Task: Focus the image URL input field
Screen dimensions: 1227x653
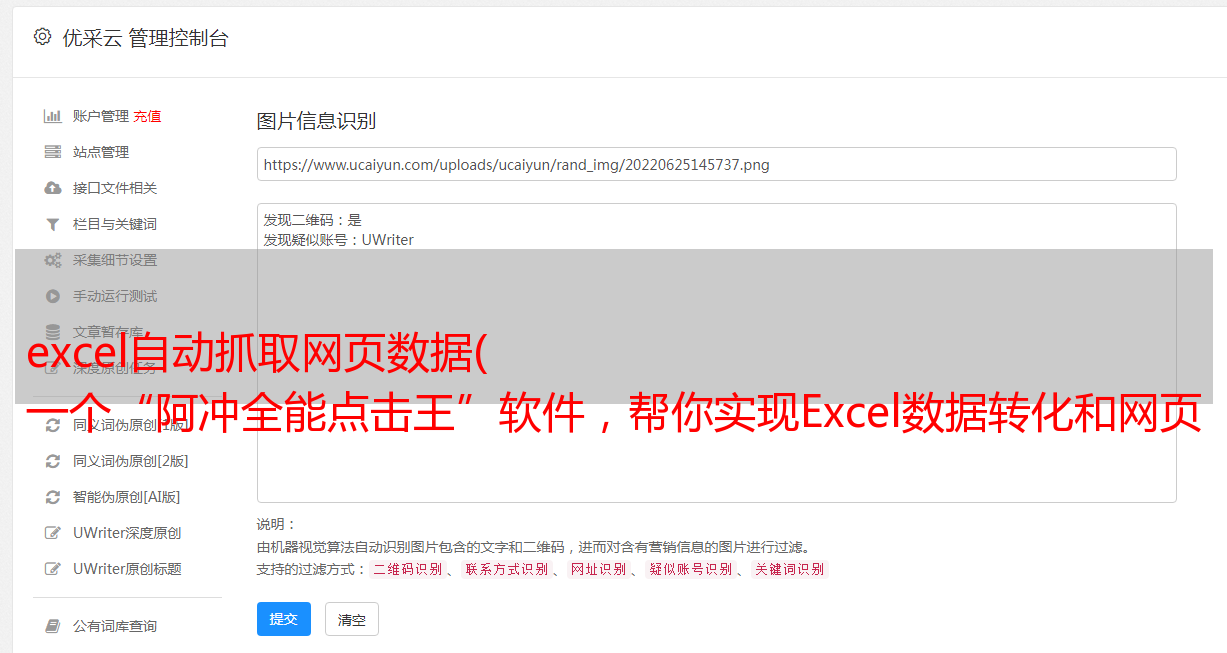Action: (716, 164)
